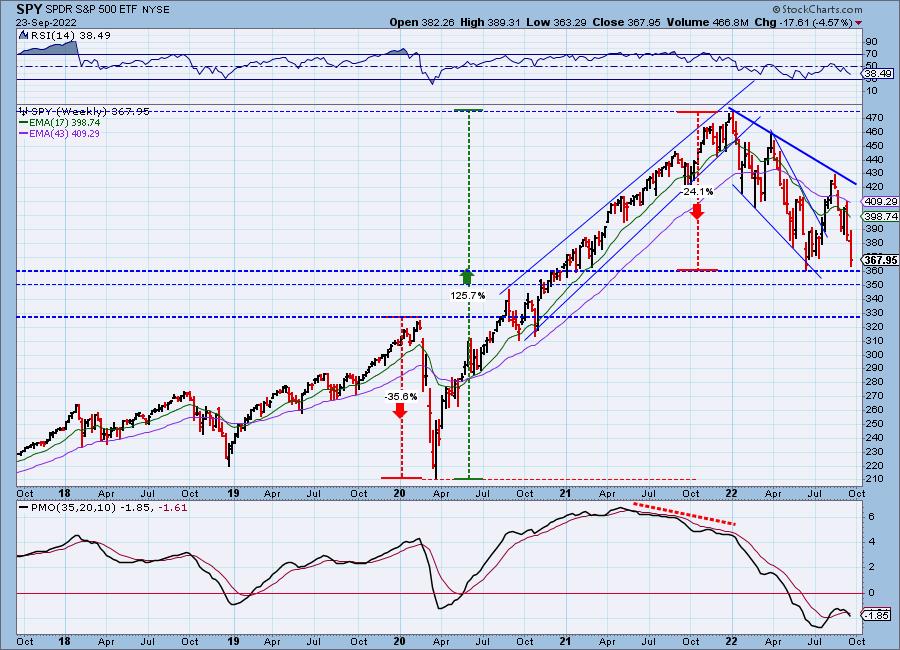Click the small icon left of RSI(14)
Screen dimensions: 900x650
coord(24,35)
